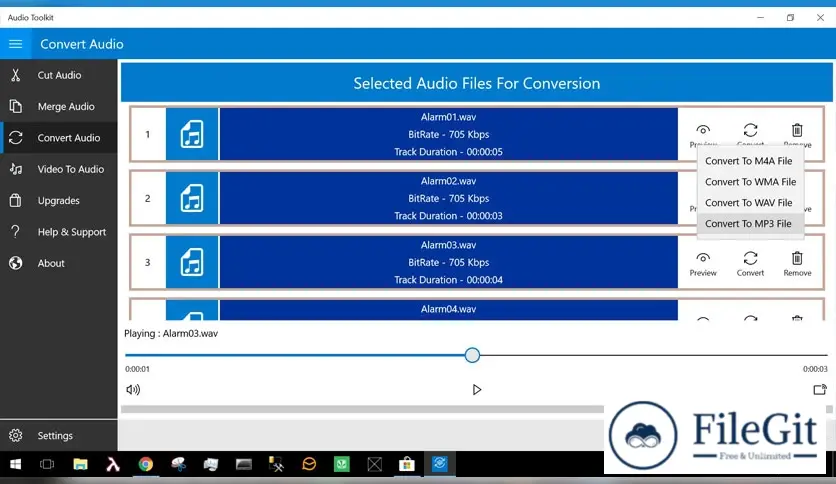
Task: Click the Alarm02.wav music file thumbnail
Action: pyautogui.click(x=192, y=198)
